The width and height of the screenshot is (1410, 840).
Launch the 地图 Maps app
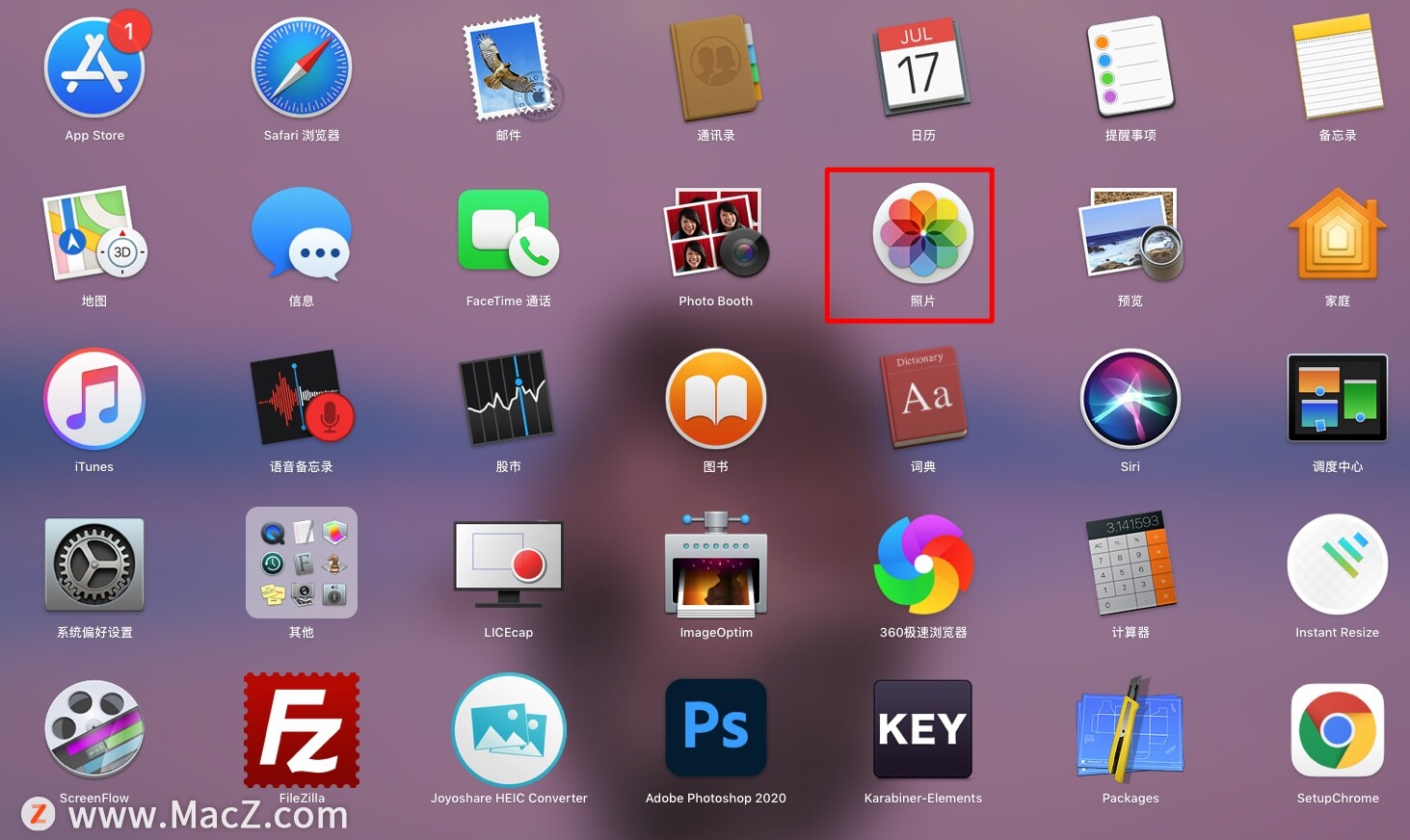click(94, 234)
